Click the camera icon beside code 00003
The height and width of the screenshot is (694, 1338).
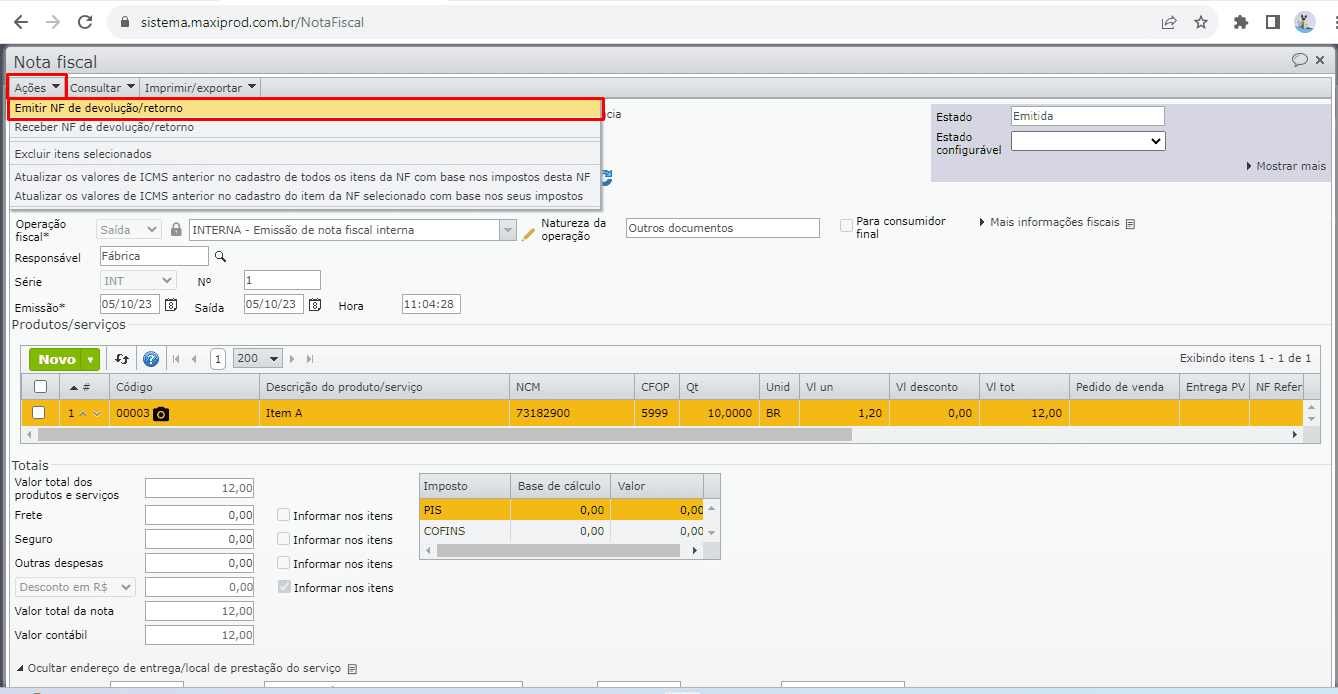pyautogui.click(x=161, y=413)
